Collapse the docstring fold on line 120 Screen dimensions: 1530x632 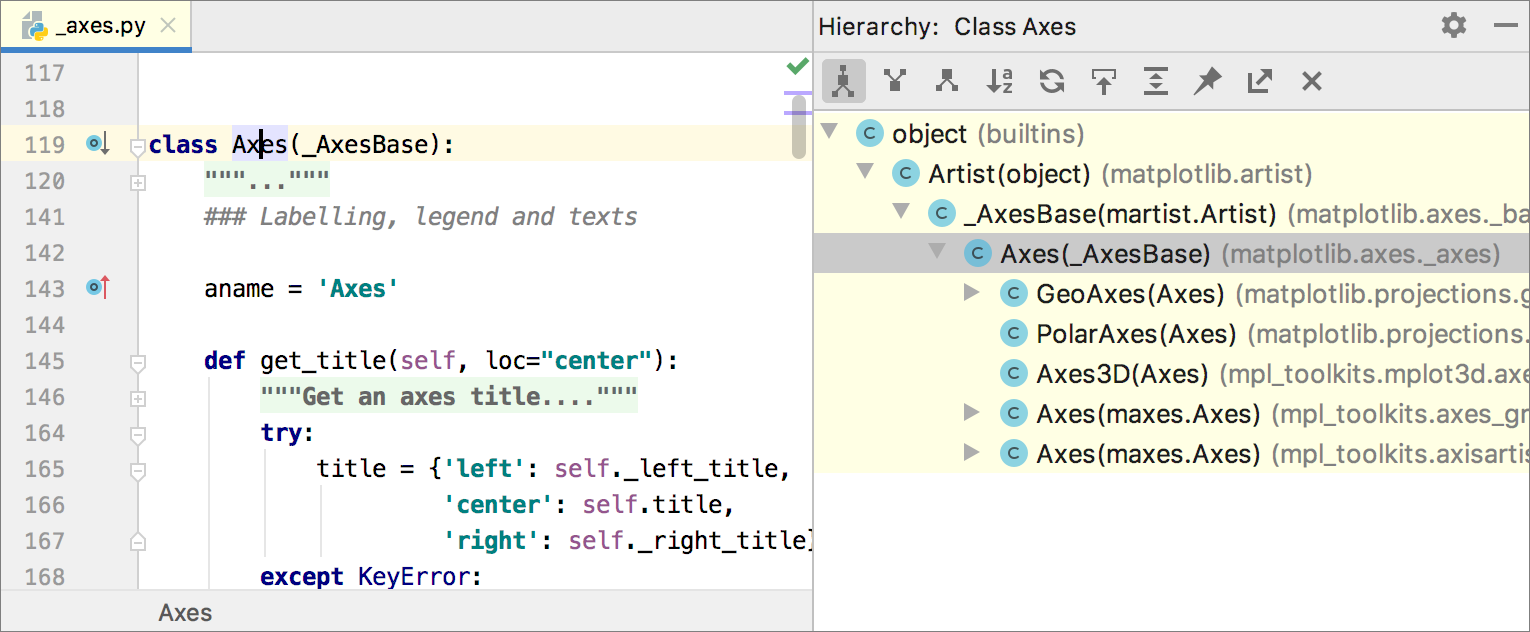138,182
